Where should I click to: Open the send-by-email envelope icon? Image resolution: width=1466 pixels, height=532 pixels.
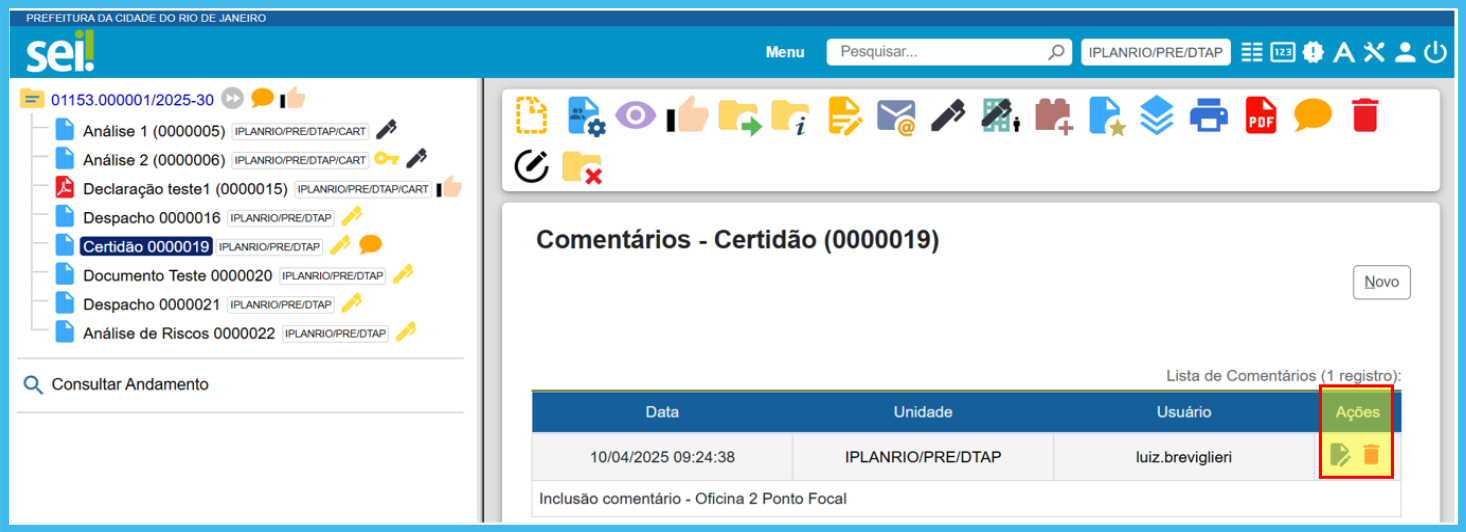896,116
